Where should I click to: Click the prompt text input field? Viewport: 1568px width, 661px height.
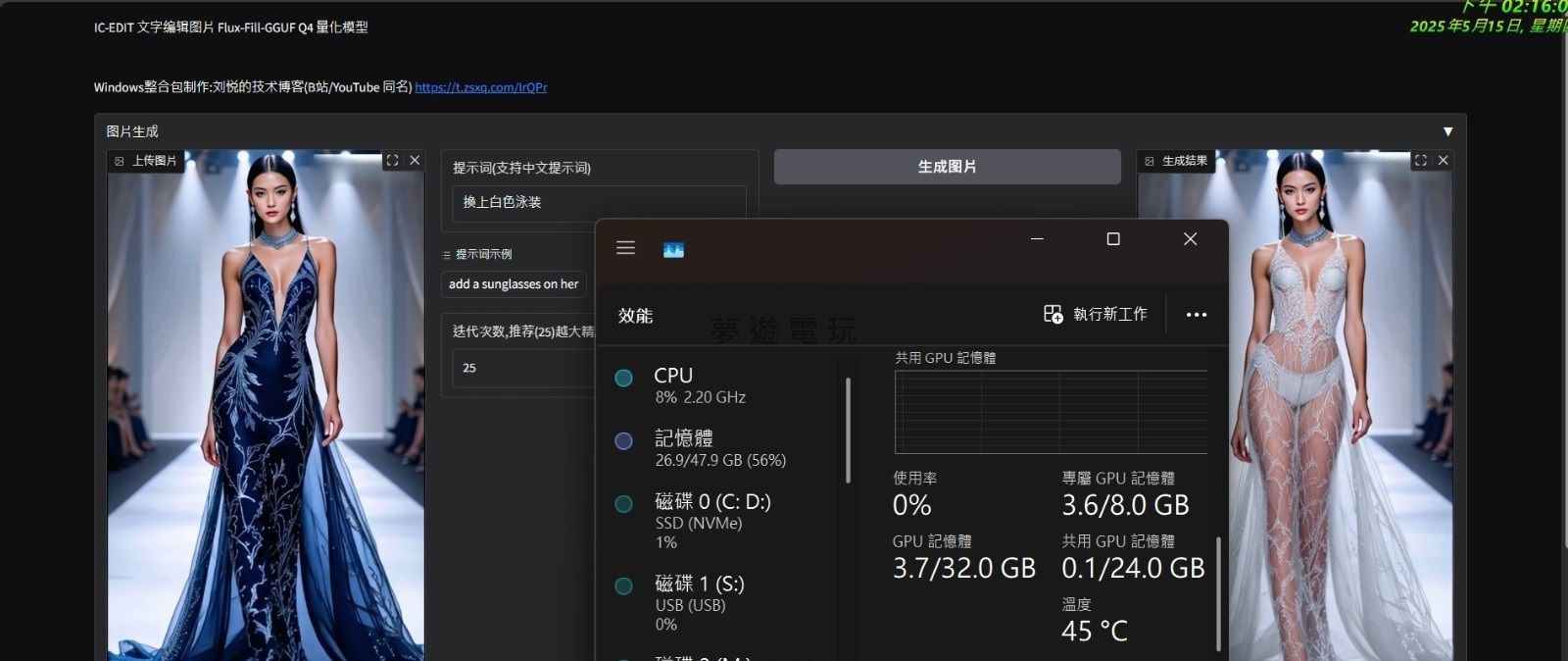598,202
